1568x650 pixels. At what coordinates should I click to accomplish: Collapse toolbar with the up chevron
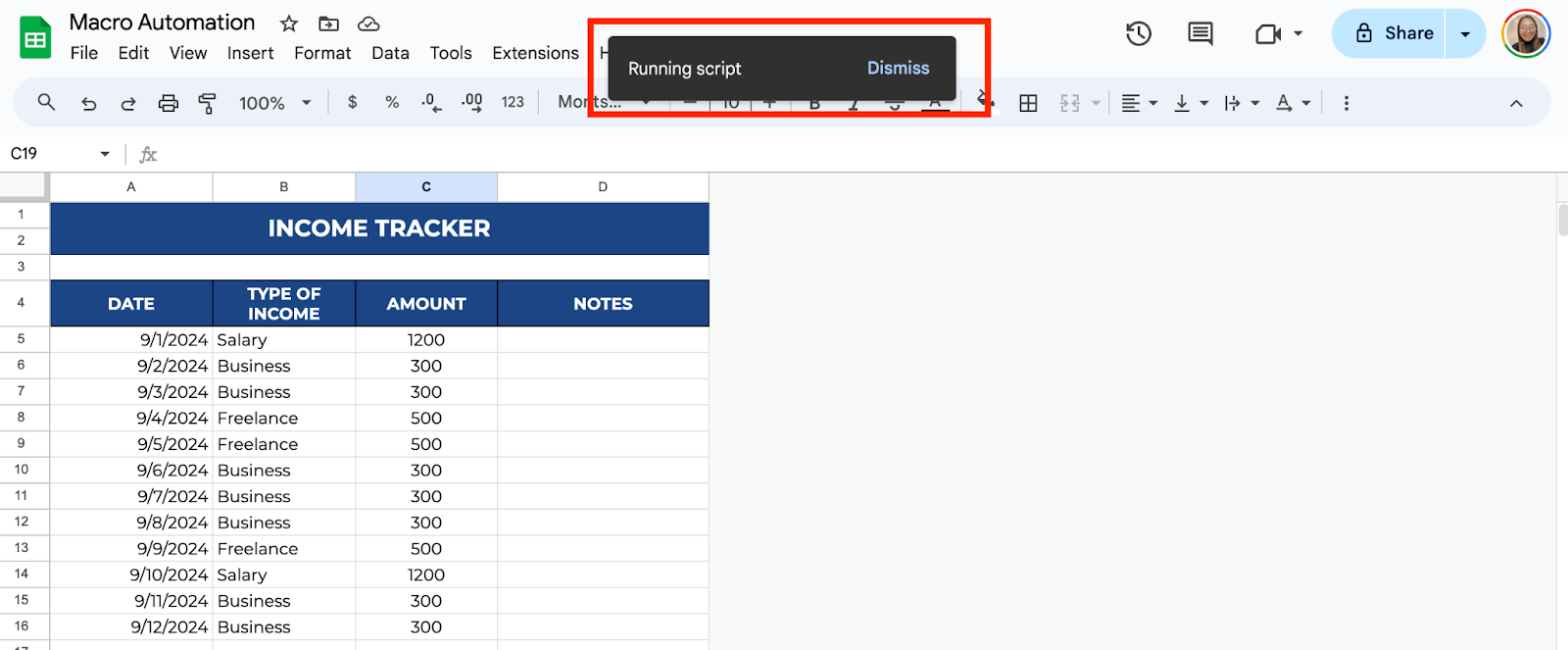pyautogui.click(x=1516, y=103)
